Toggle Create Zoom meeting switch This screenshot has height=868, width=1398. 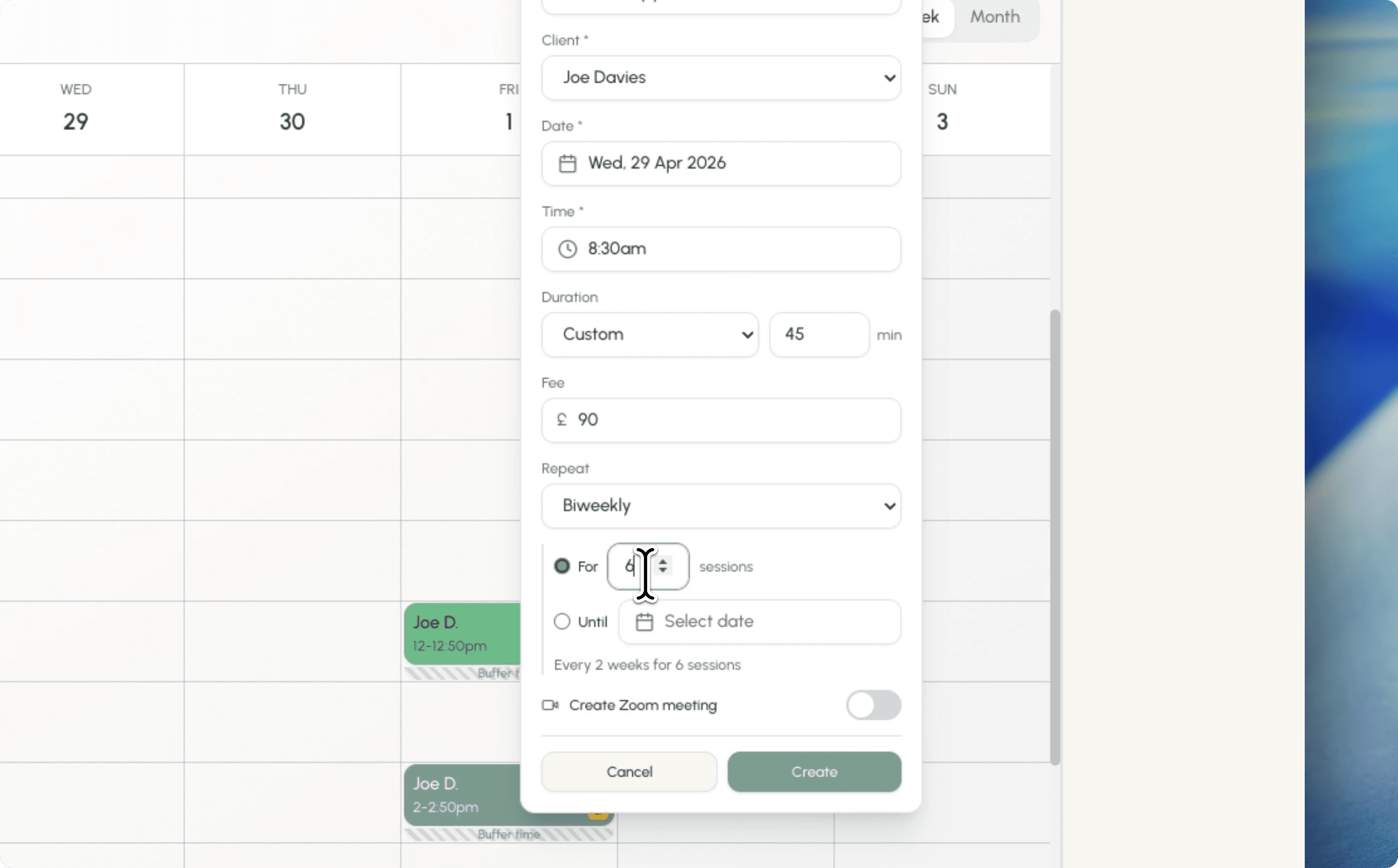(873, 705)
